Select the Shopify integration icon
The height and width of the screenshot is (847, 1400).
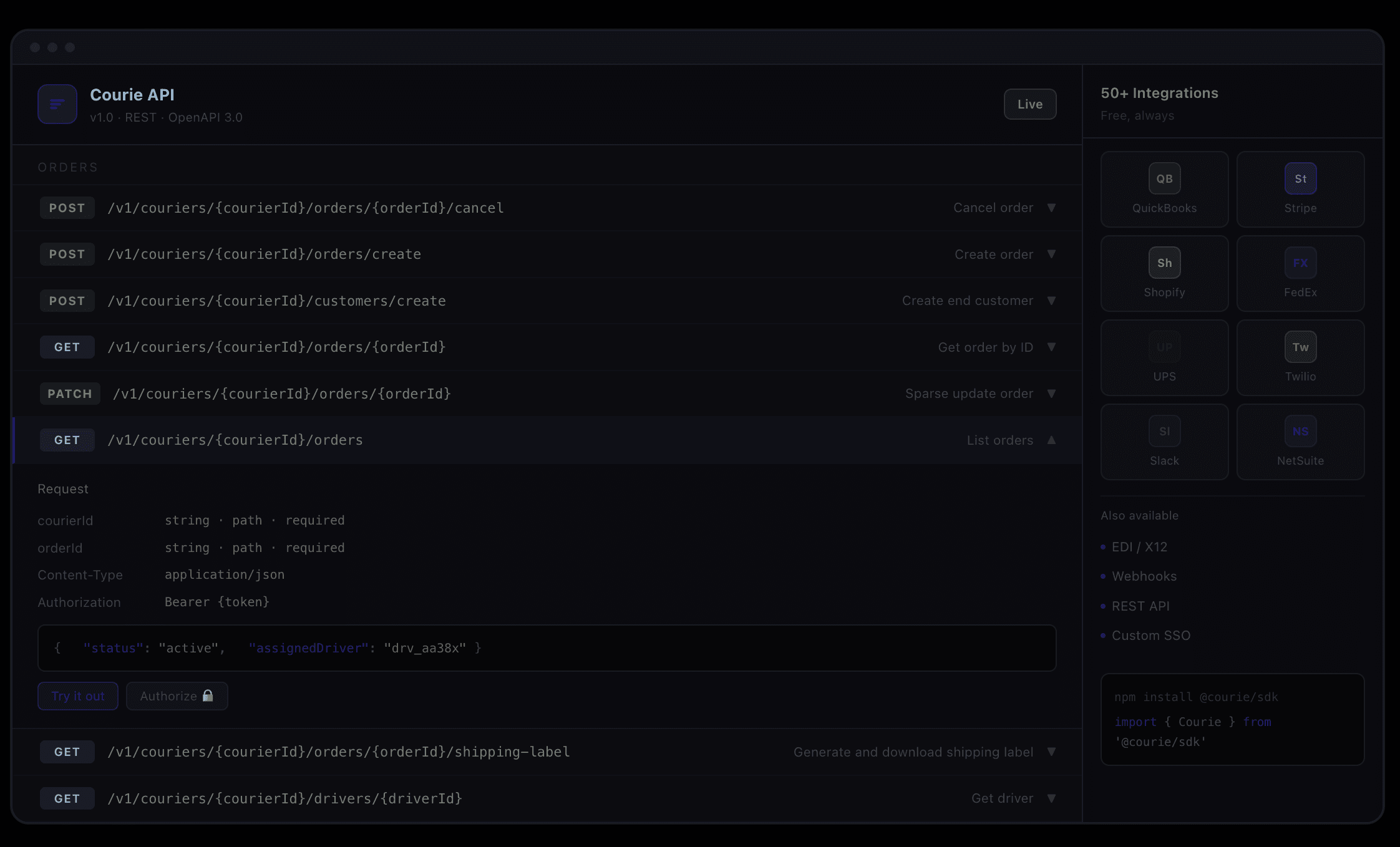click(x=1164, y=263)
